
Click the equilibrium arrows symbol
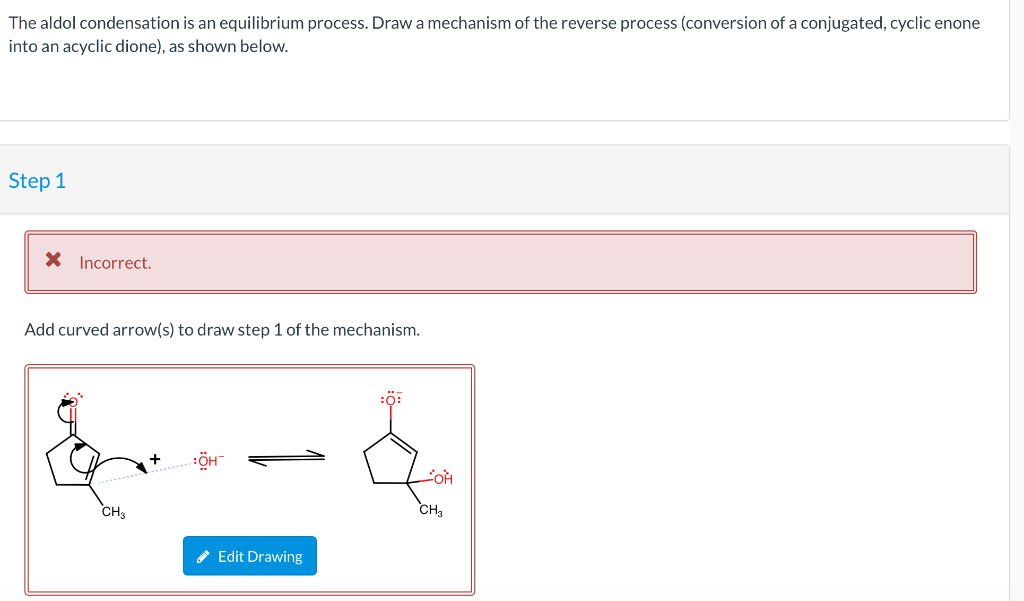tap(286, 459)
